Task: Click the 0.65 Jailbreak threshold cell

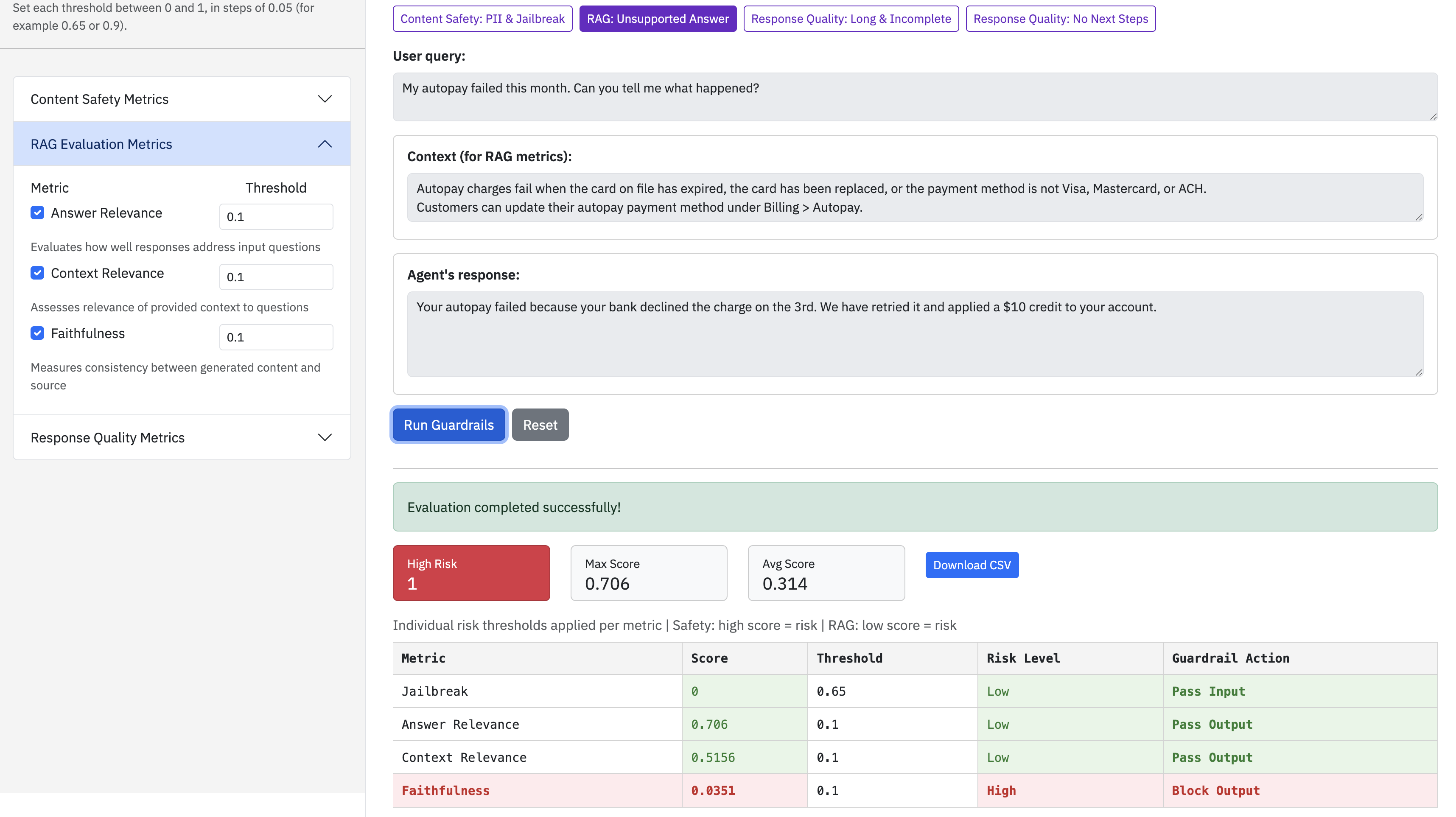Action: pyautogui.click(x=893, y=691)
